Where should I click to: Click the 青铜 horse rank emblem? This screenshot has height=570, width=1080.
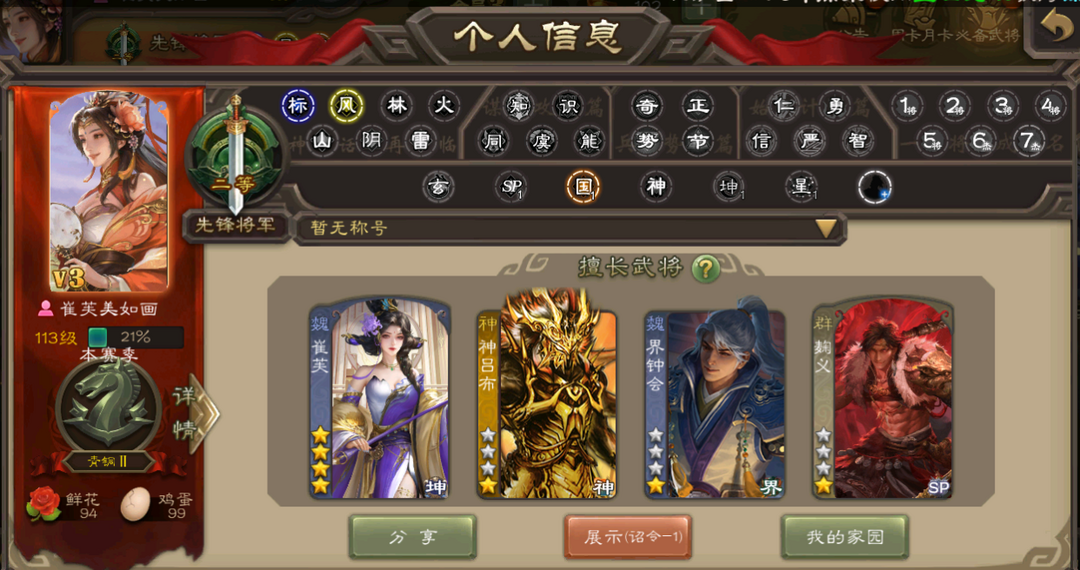pyautogui.click(x=108, y=411)
